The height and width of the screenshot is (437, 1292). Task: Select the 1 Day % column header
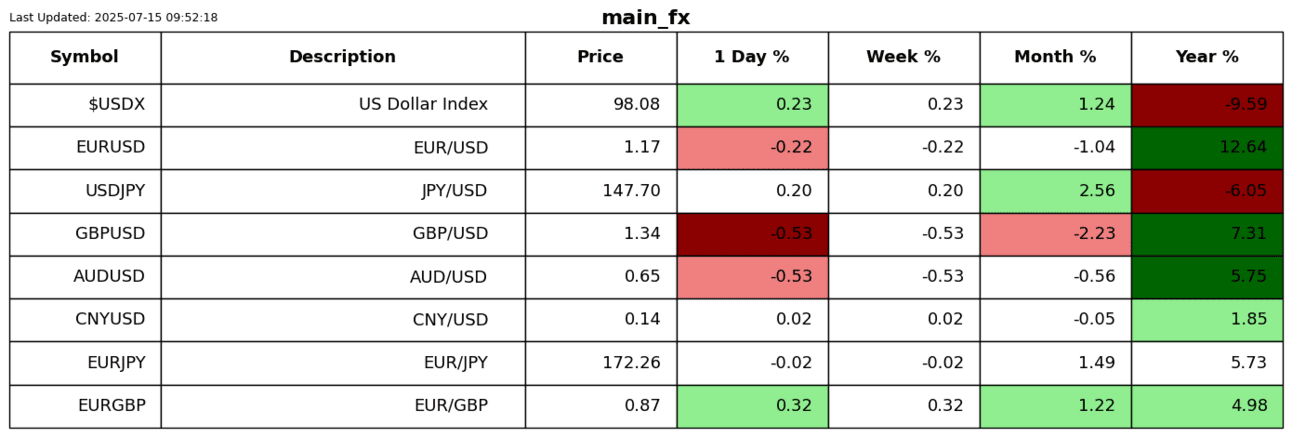(751, 57)
